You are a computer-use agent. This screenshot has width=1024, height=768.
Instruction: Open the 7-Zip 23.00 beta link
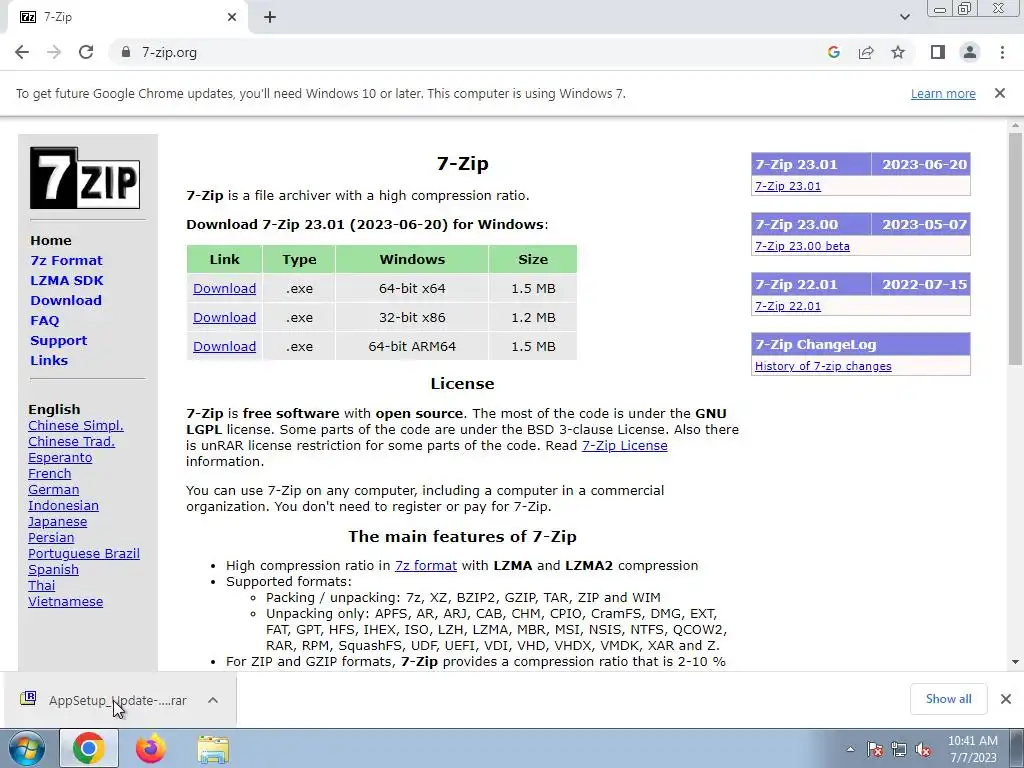[x=802, y=246]
